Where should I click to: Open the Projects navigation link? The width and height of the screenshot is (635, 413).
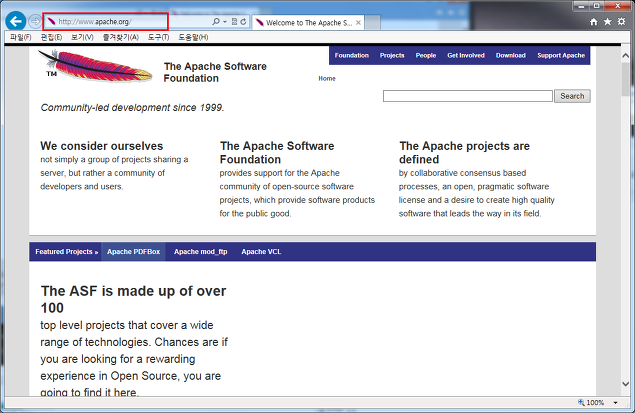coord(392,55)
